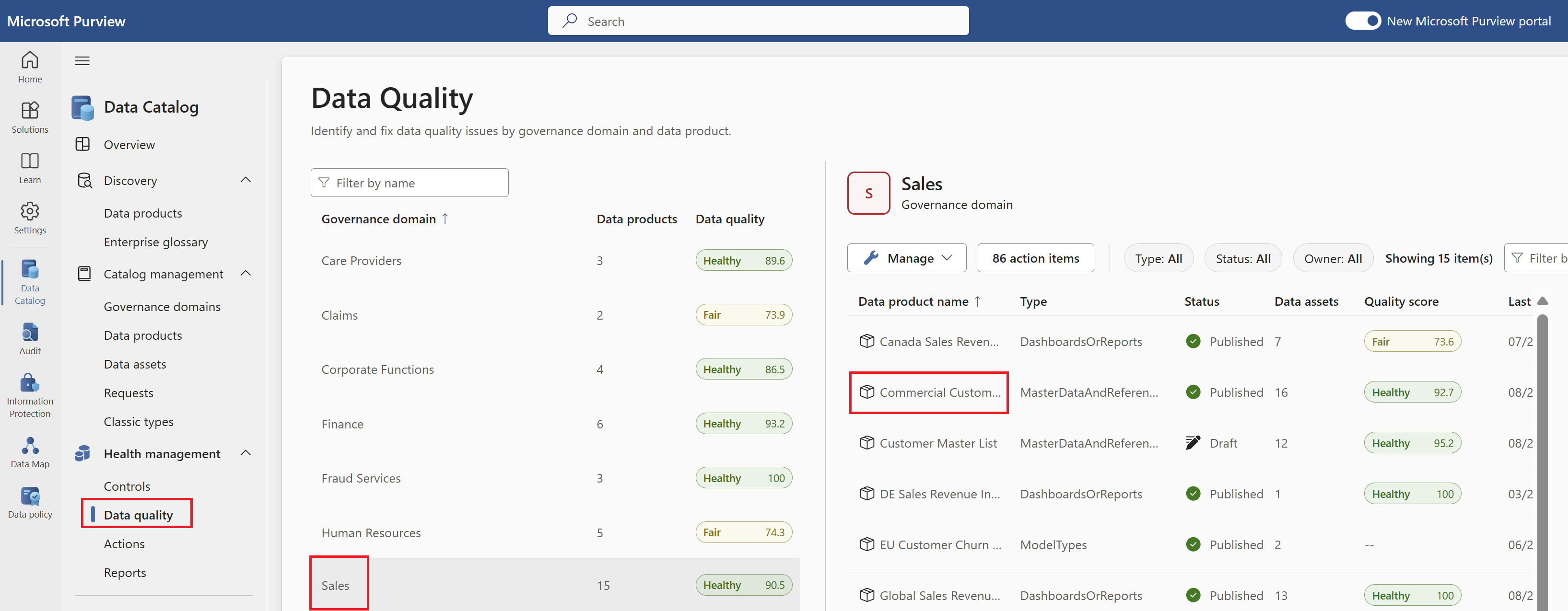Click Status: All filter dropdown
Image resolution: width=1568 pixels, height=611 pixels.
point(1242,258)
